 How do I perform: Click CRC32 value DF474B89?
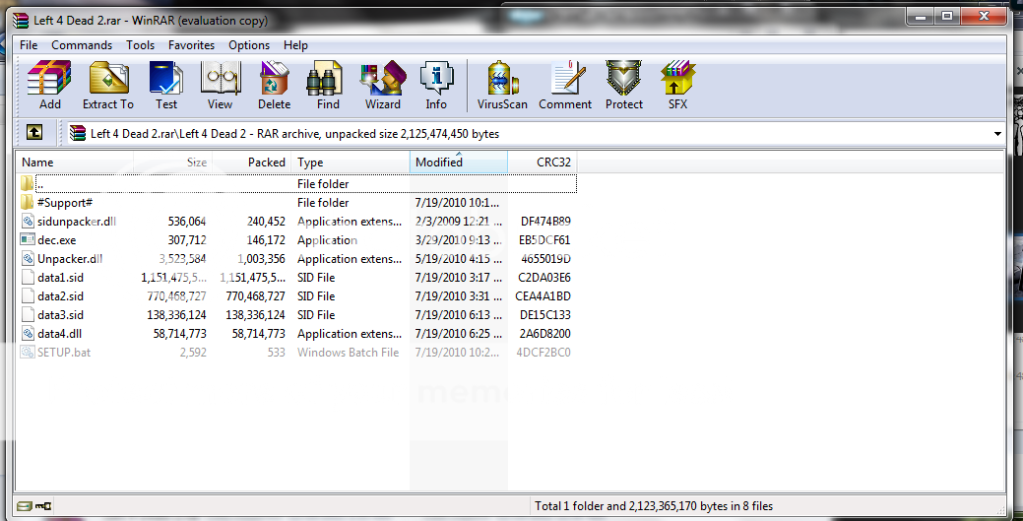545,221
